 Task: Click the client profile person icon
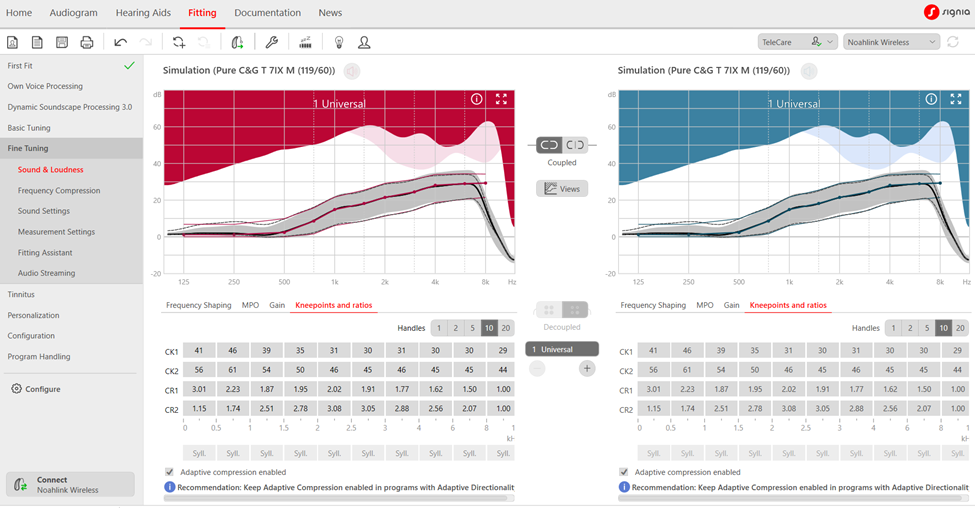point(364,42)
